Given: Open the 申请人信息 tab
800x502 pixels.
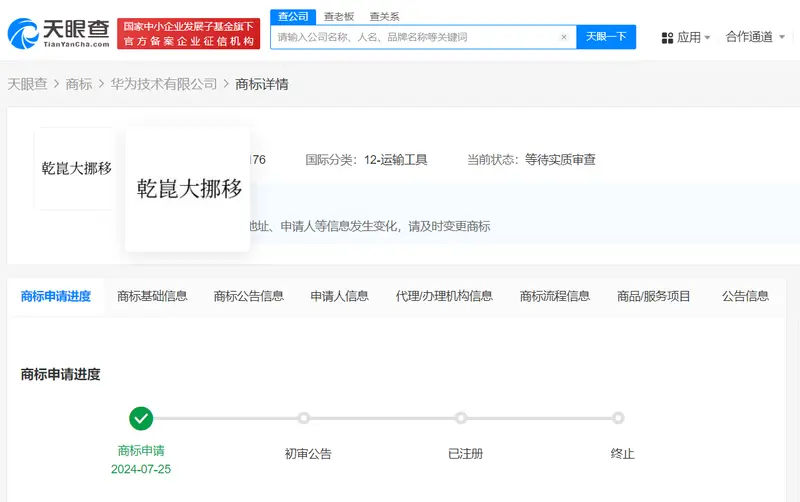Looking at the screenshot, I should pyautogui.click(x=339, y=296).
